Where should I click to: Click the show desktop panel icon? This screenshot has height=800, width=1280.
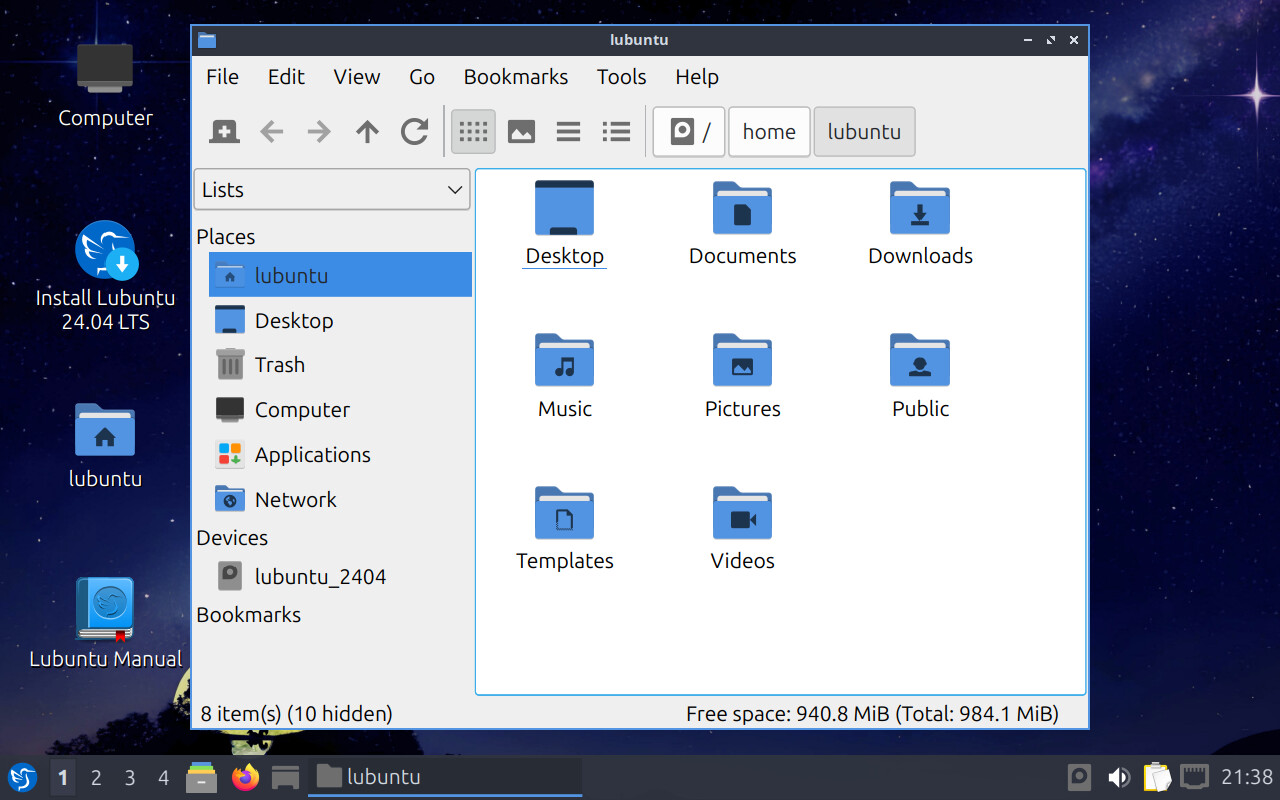286,777
